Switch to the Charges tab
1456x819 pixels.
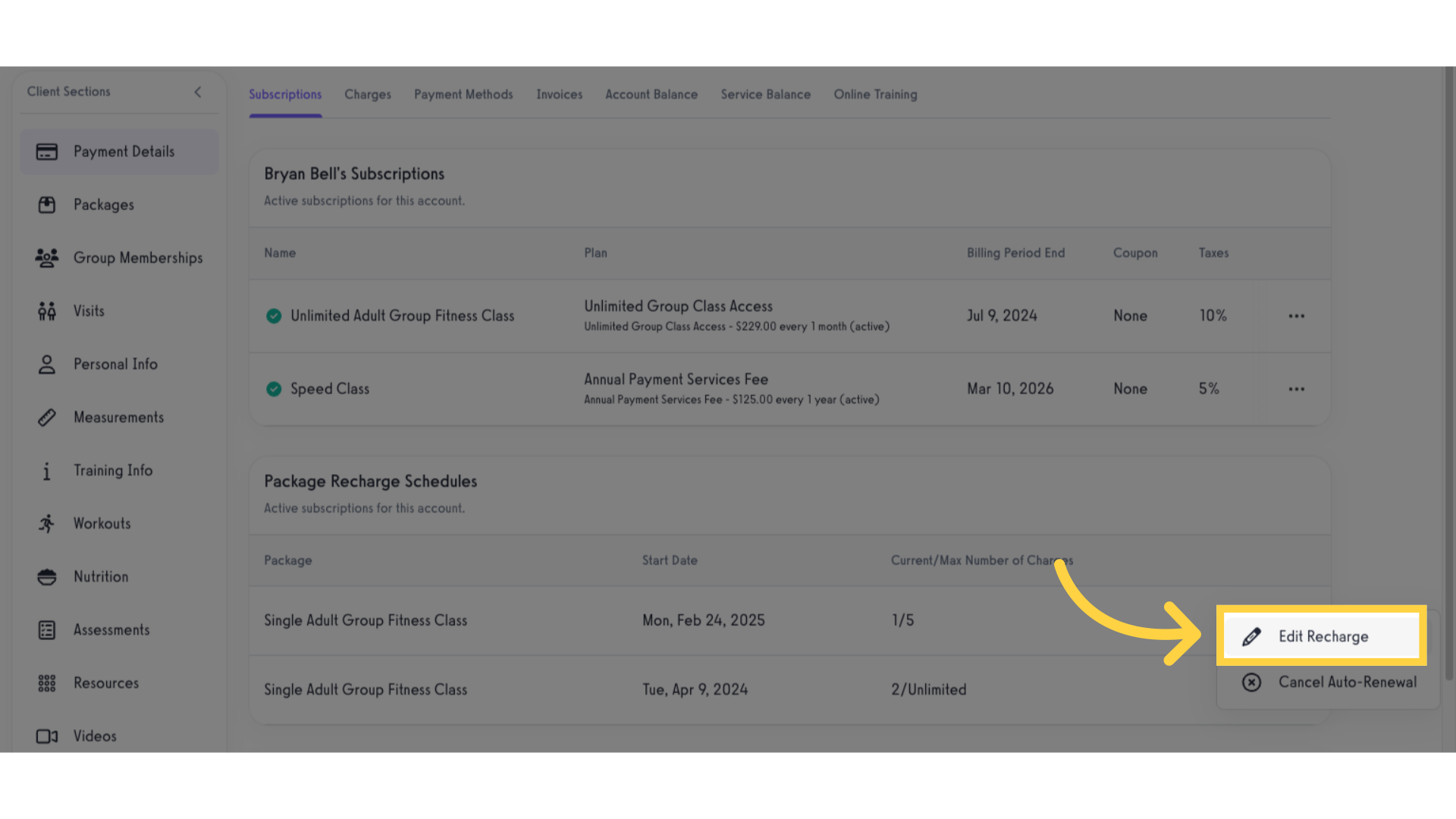(368, 95)
